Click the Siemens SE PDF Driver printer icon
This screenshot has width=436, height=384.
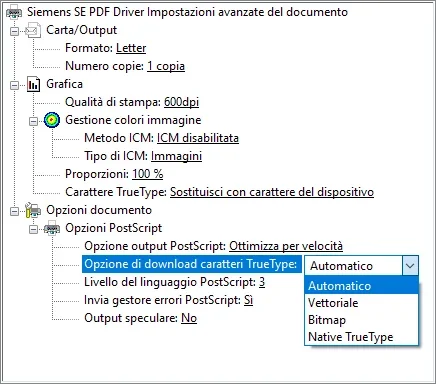tap(14, 12)
